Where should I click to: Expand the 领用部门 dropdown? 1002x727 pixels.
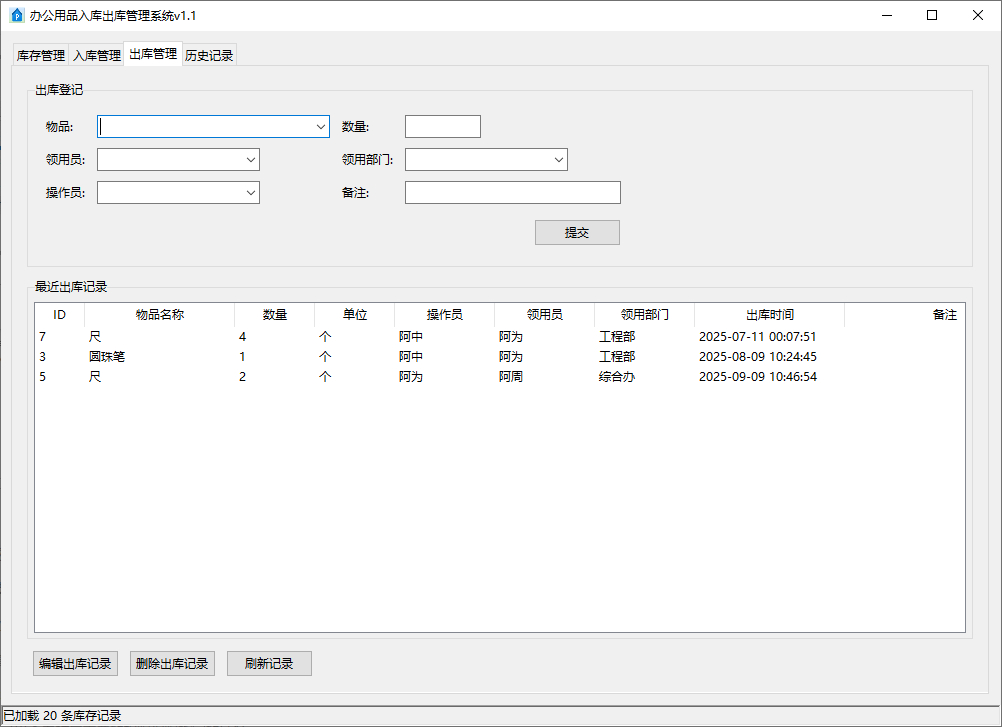(558, 160)
